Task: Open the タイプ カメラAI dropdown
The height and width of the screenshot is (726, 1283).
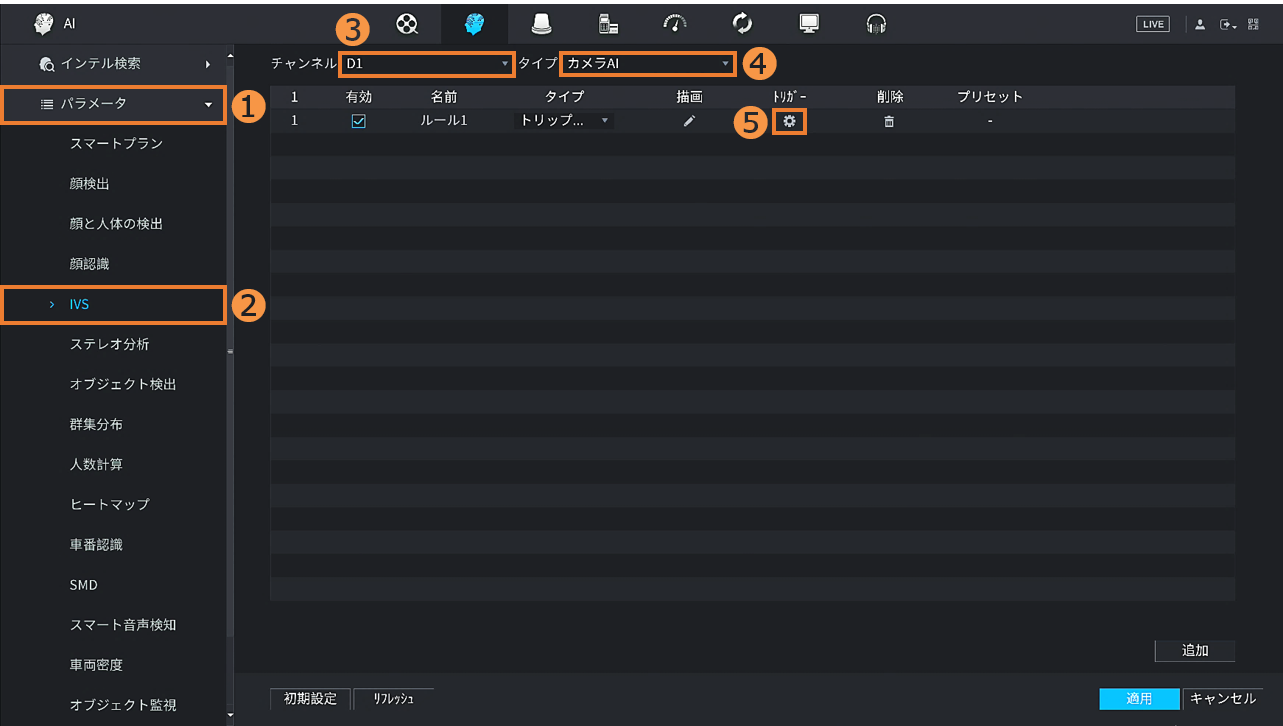Action: coord(647,64)
